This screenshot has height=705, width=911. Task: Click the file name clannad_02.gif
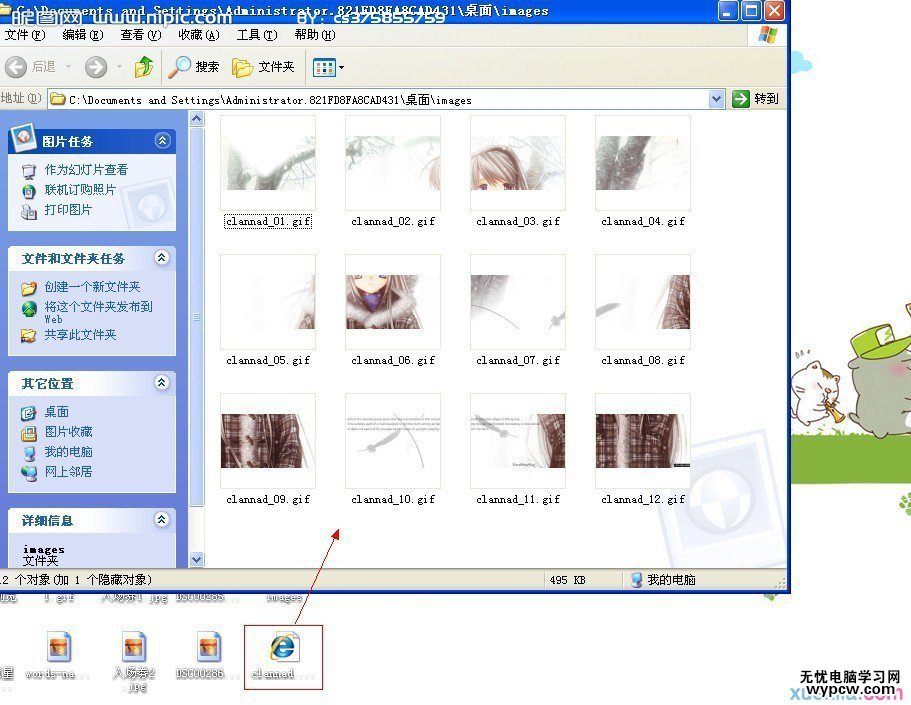click(x=393, y=221)
